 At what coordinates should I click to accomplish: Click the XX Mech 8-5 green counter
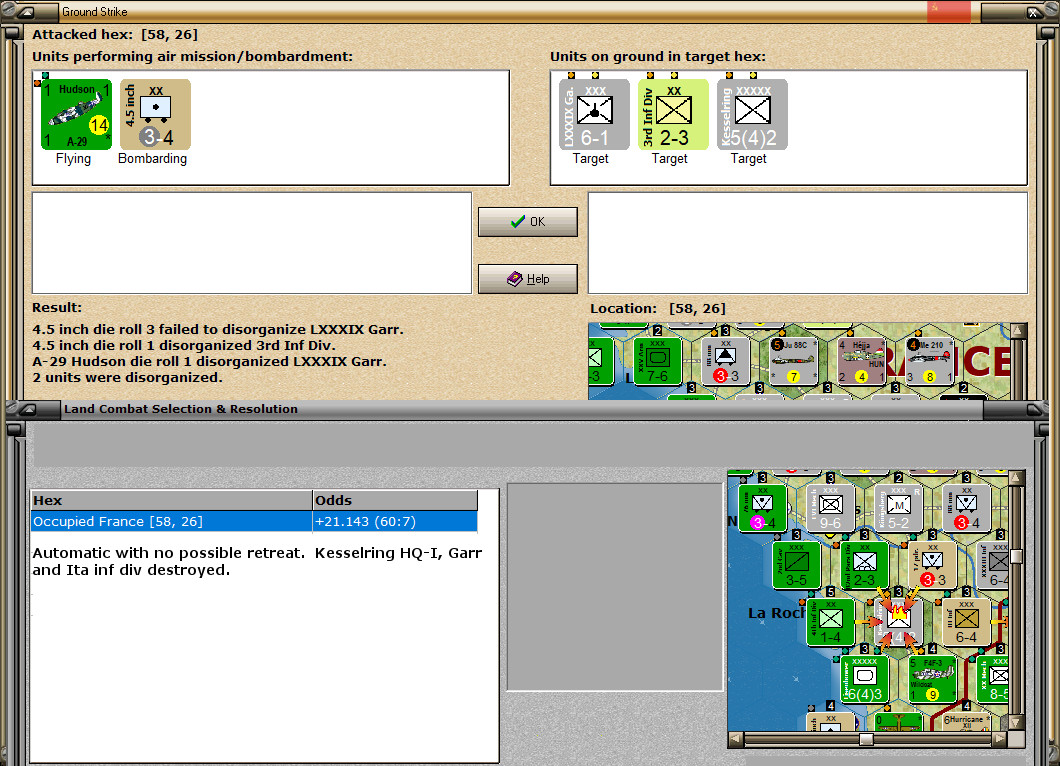pos(992,679)
